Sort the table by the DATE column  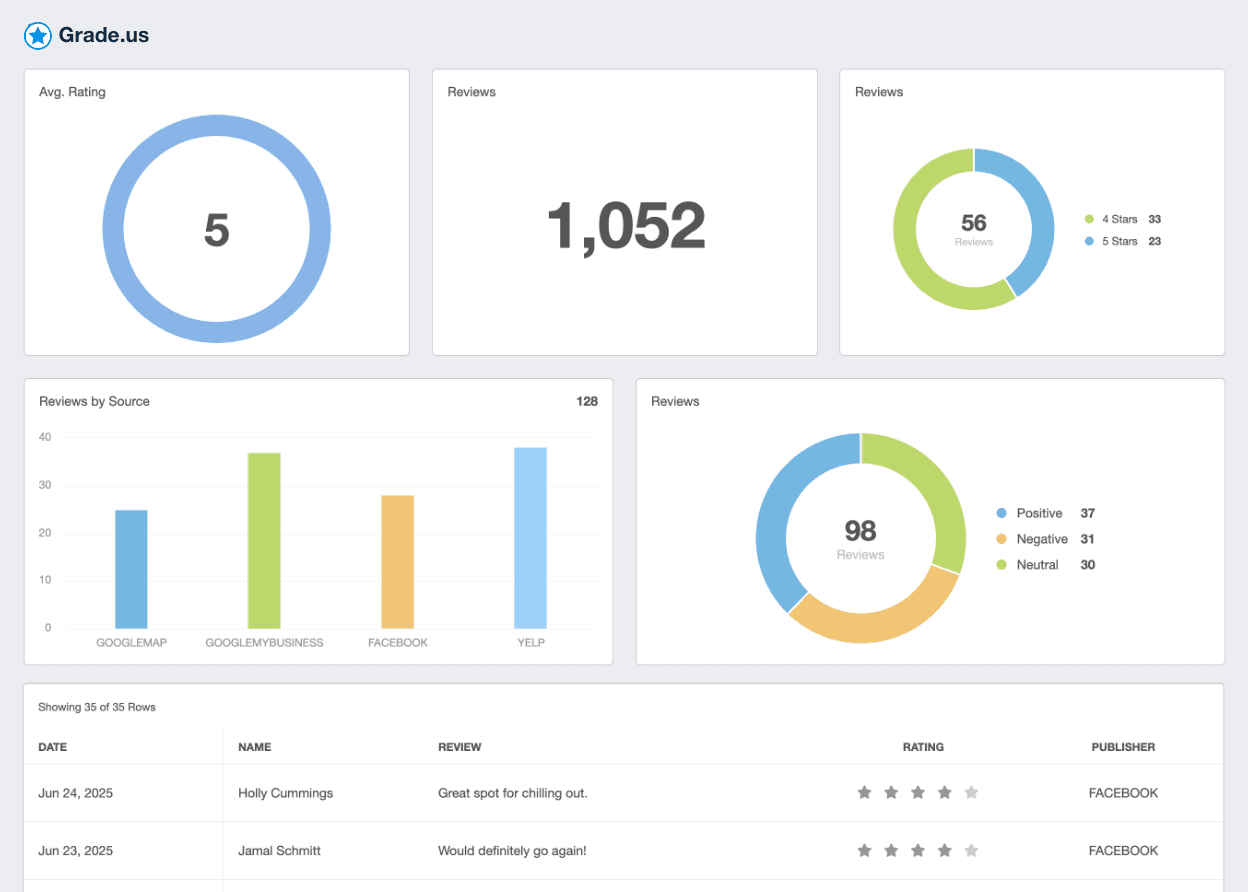tap(52, 747)
